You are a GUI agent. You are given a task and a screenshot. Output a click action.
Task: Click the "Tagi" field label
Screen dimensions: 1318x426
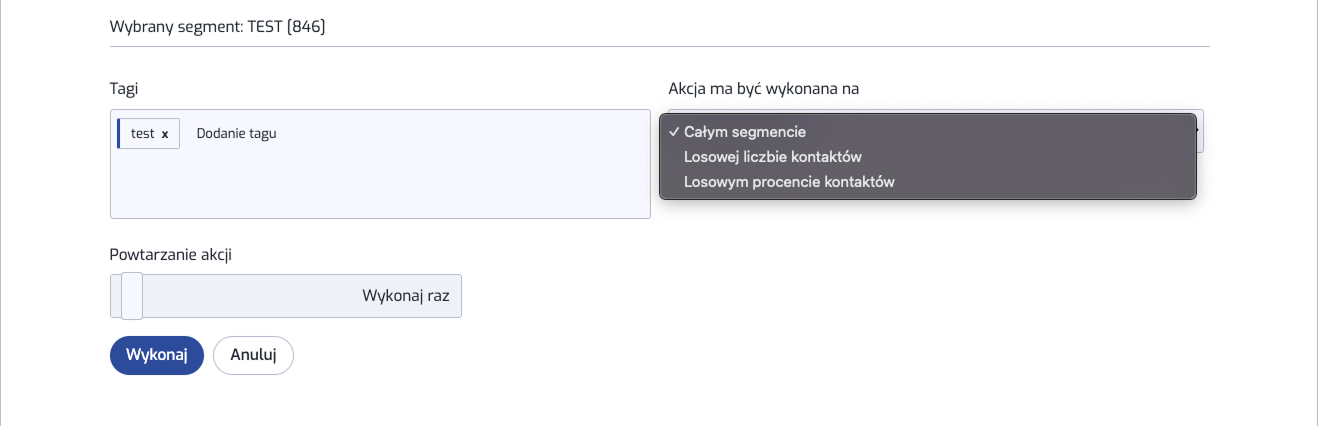point(123,89)
